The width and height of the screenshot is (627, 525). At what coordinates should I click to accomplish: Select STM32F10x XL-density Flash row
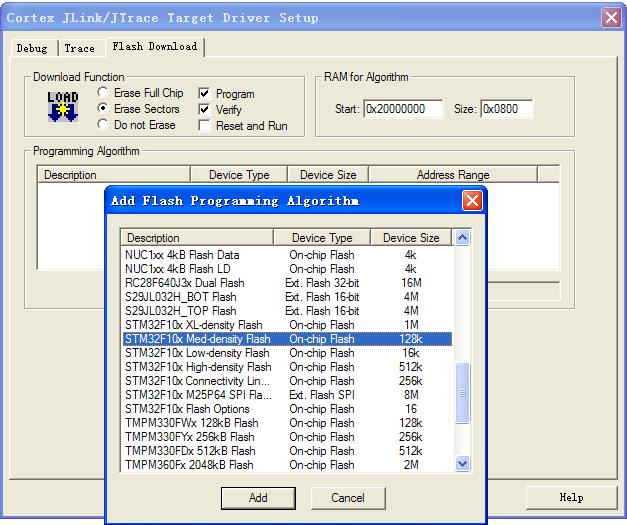[x=288, y=325]
